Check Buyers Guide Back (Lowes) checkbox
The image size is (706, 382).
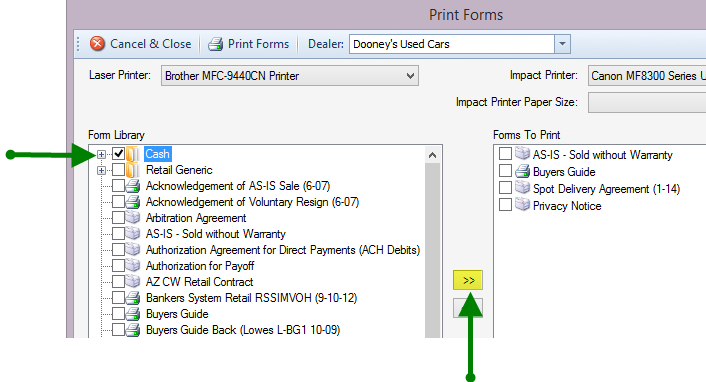pyautogui.click(x=118, y=330)
